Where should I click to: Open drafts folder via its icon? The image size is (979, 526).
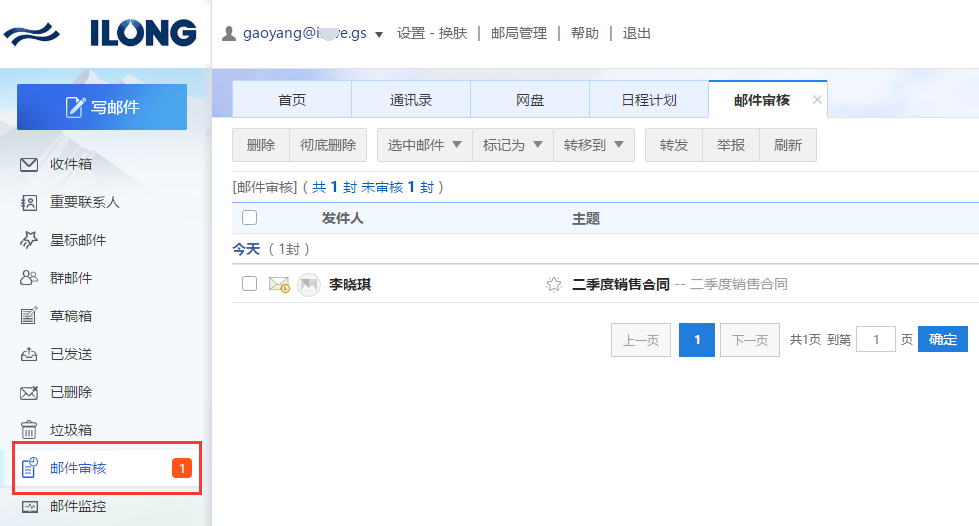tap(29, 316)
